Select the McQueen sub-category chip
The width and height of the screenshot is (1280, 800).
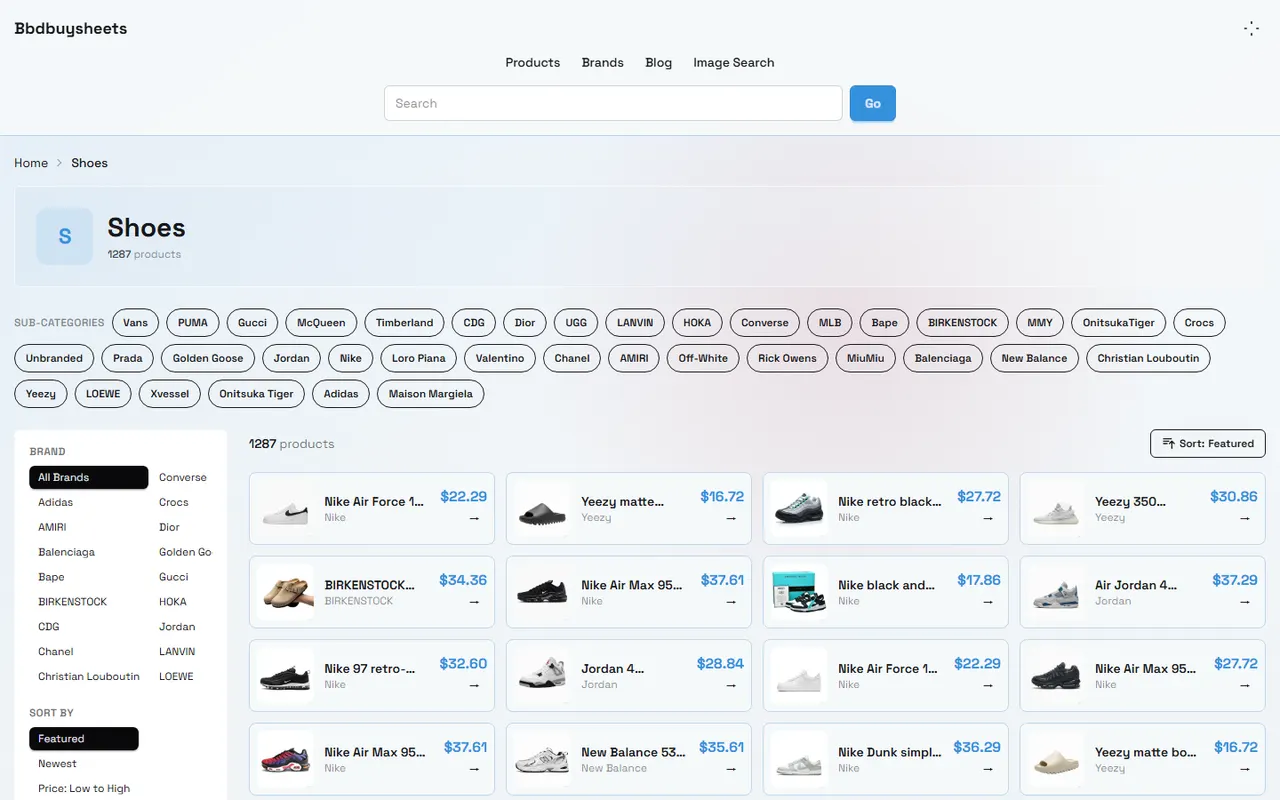click(321, 323)
